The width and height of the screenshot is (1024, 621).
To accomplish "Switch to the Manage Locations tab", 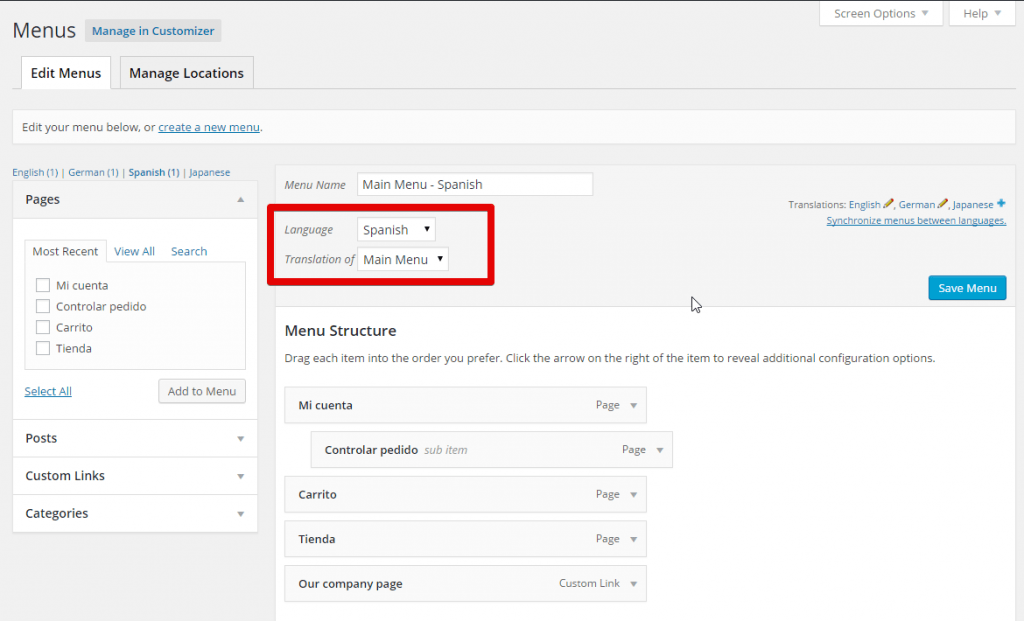I will [186, 72].
